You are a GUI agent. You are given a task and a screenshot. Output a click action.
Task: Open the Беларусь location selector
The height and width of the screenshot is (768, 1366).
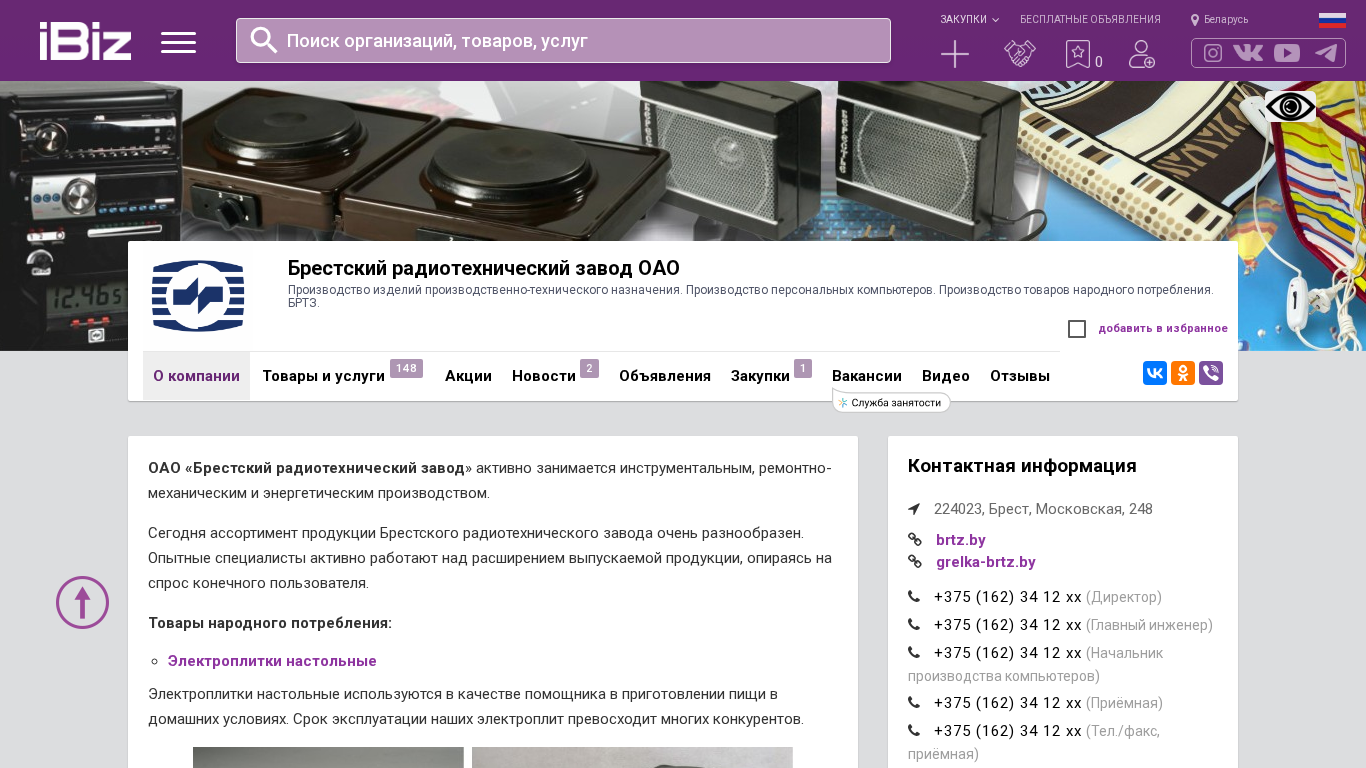click(1219, 20)
